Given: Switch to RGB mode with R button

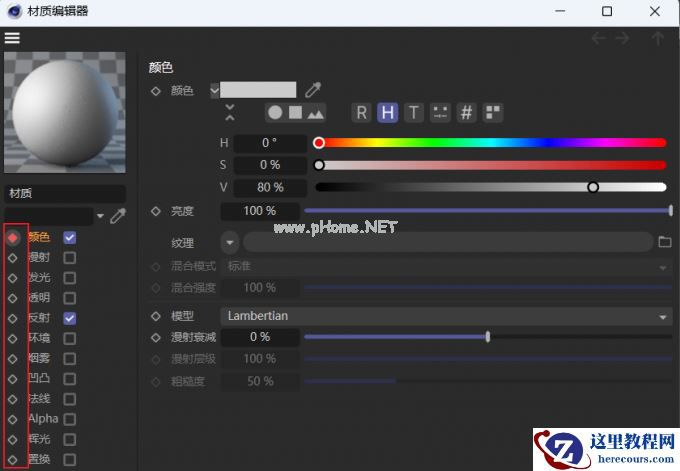Looking at the screenshot, I should pos(362,113).
